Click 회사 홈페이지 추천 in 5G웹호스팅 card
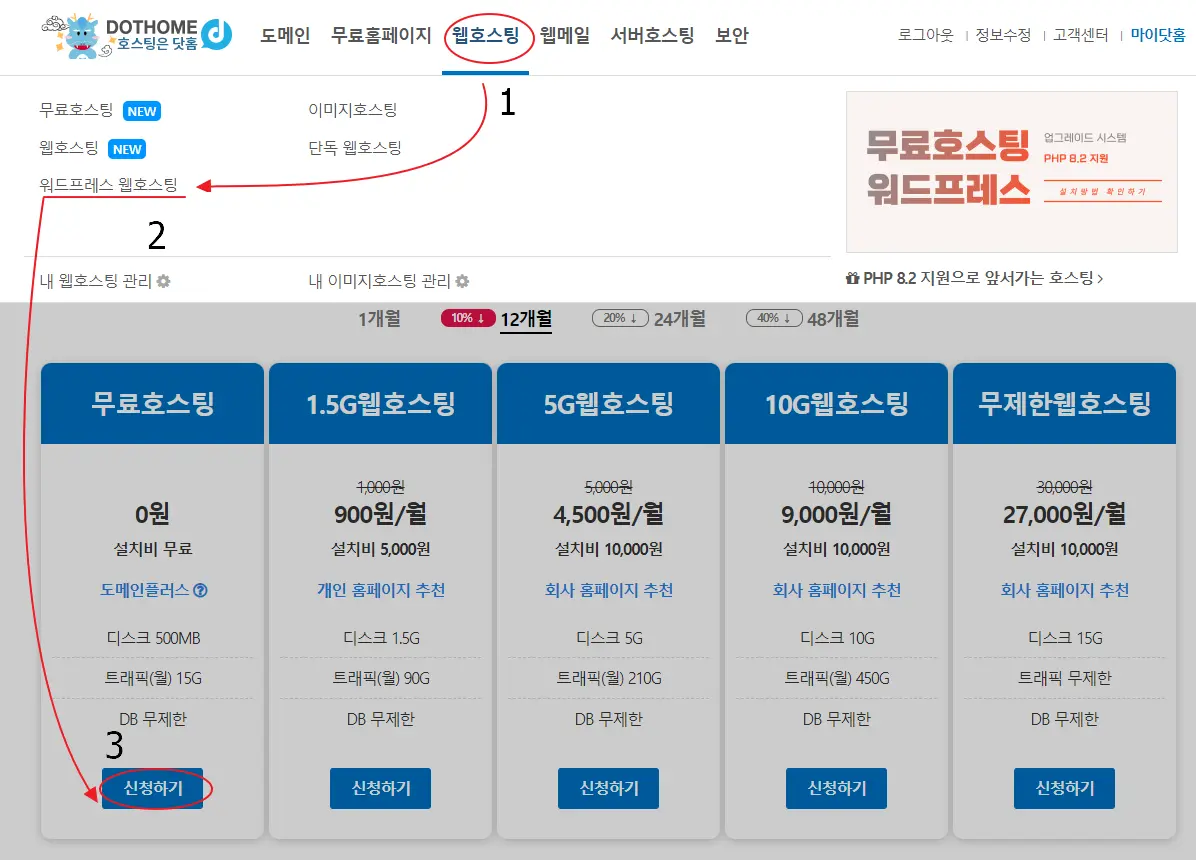 (609, 590)
